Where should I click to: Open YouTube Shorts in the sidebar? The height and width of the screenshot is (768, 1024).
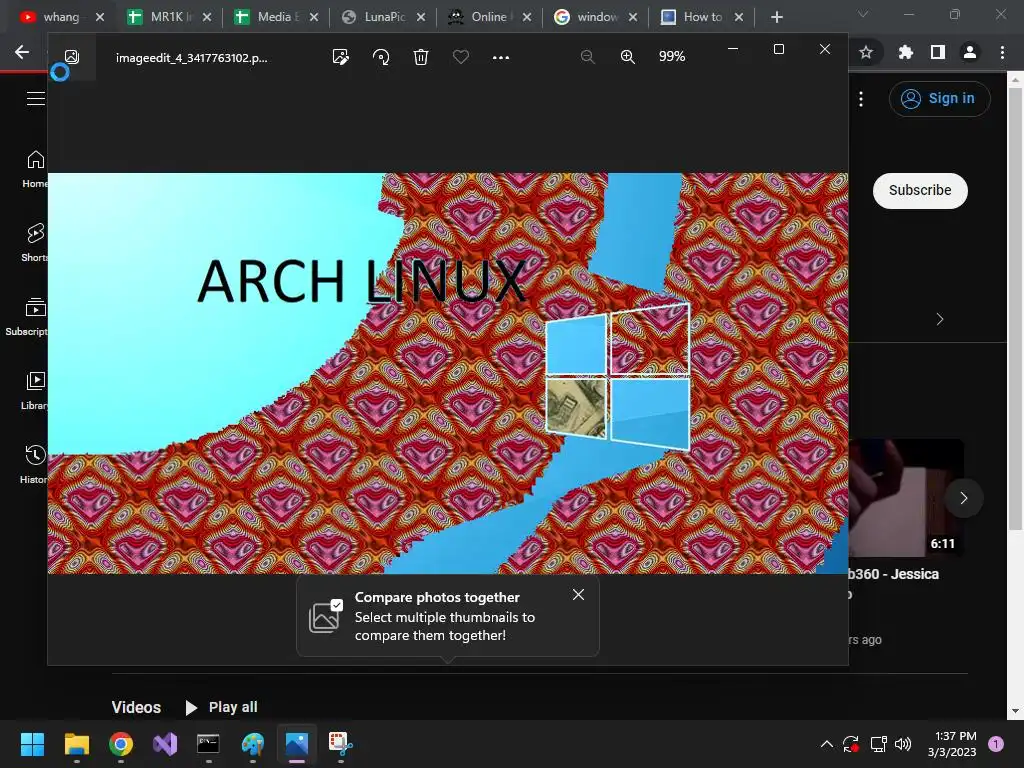[x=35, y=242]
